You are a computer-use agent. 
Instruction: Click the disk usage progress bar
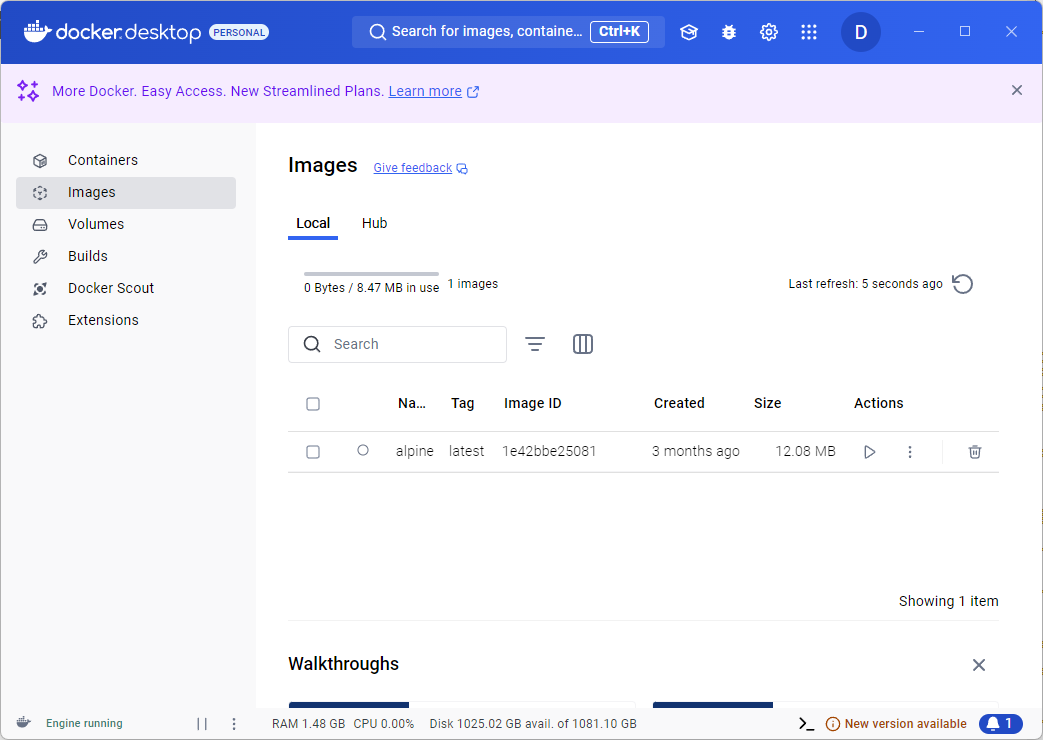click(x=371, y=274)
